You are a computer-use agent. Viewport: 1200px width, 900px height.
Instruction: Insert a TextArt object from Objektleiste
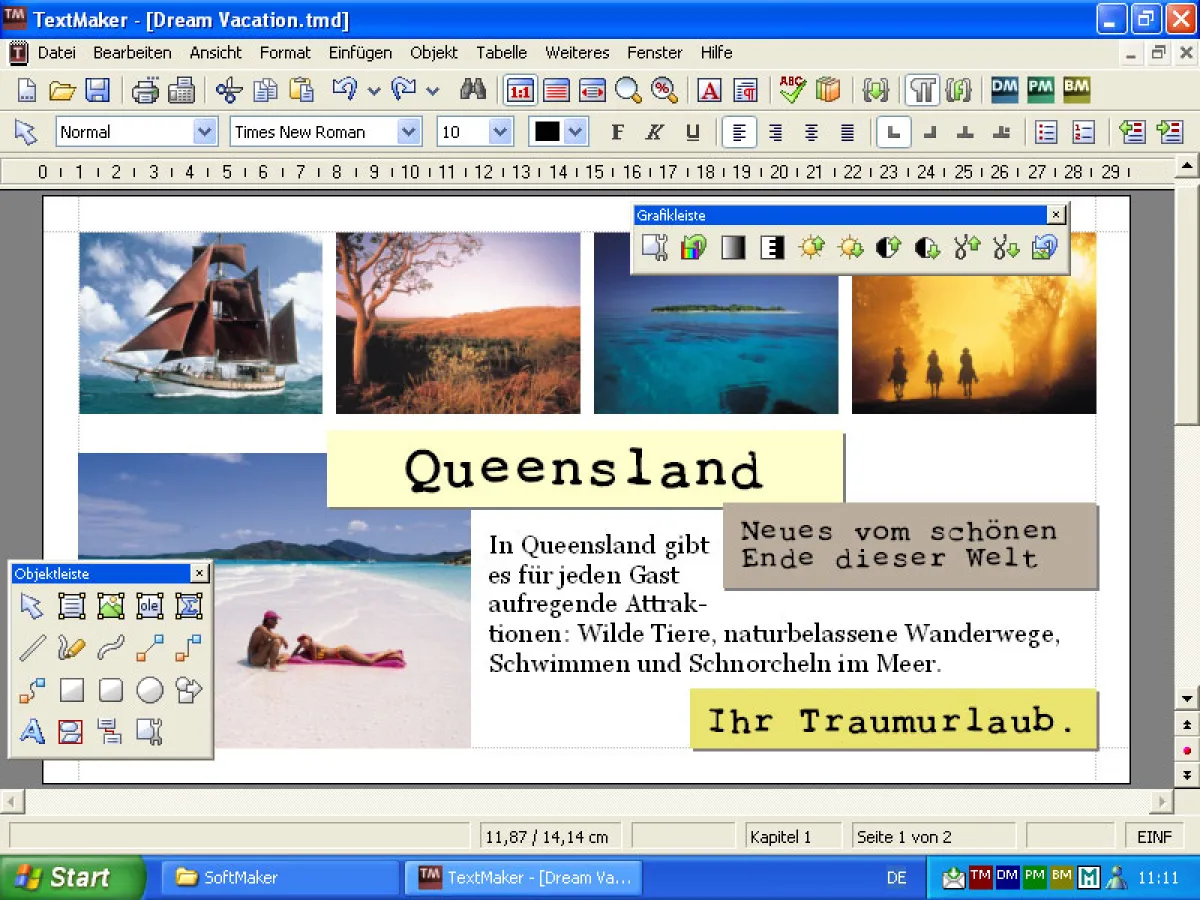click(x=32, y=732)
